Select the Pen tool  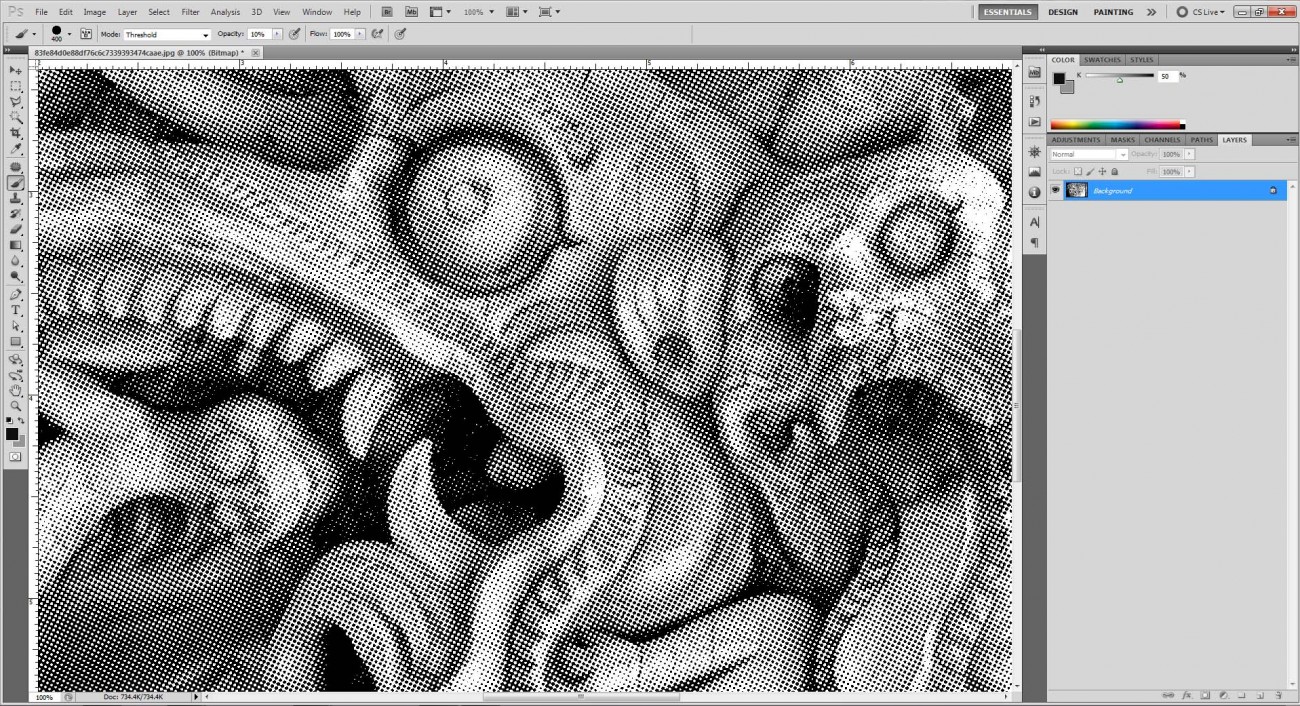pyautogui.click(x=16, y=295)
